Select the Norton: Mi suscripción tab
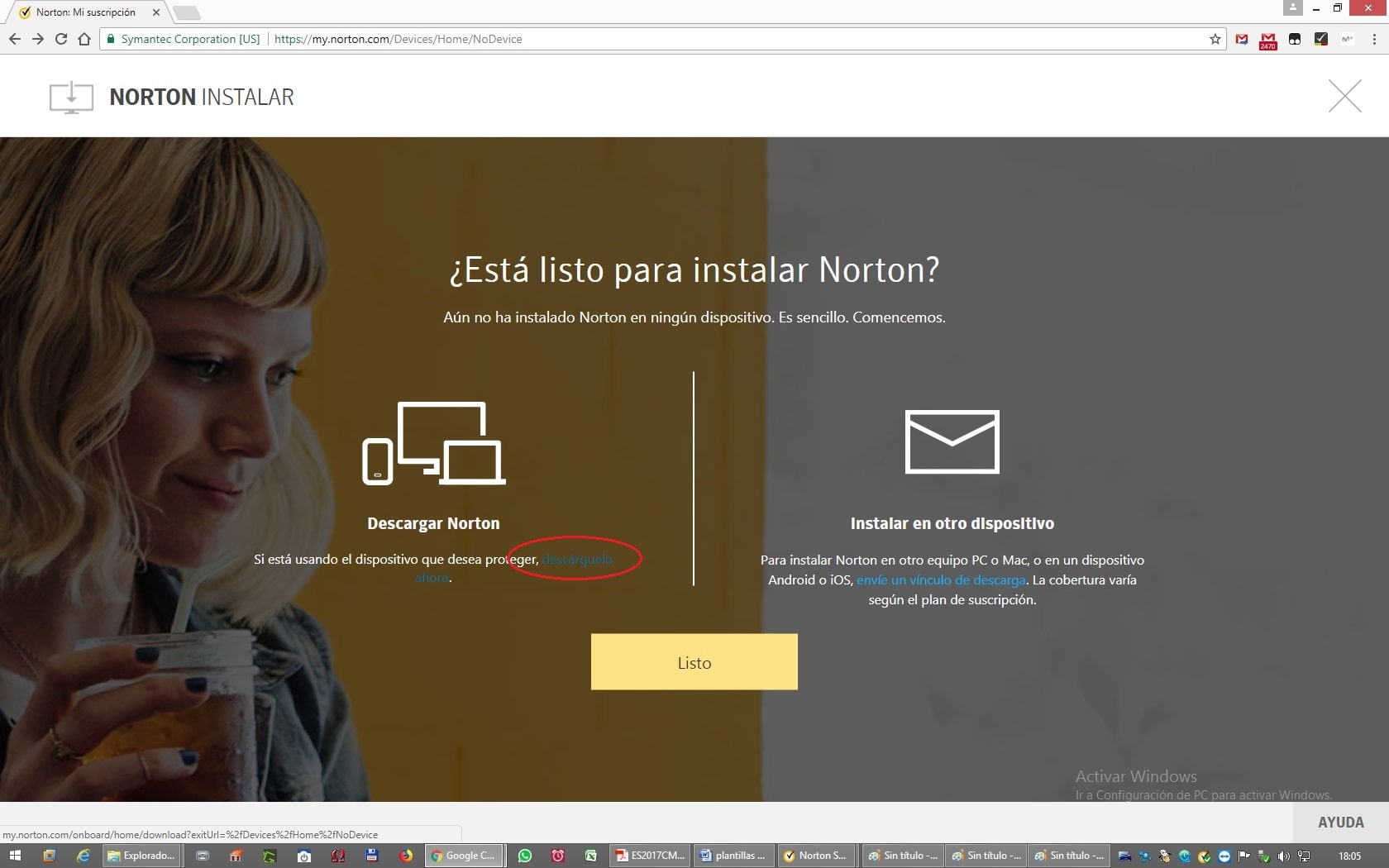Viewport: 1389px width, 868px height. coord(86,12)
